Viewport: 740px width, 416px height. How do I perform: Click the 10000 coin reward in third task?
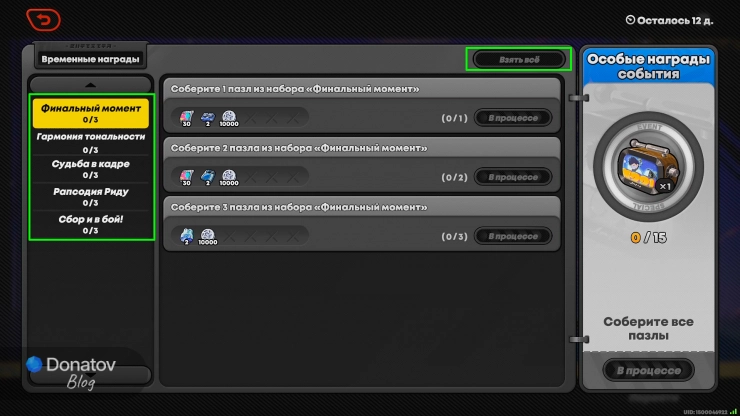(208, 236)
